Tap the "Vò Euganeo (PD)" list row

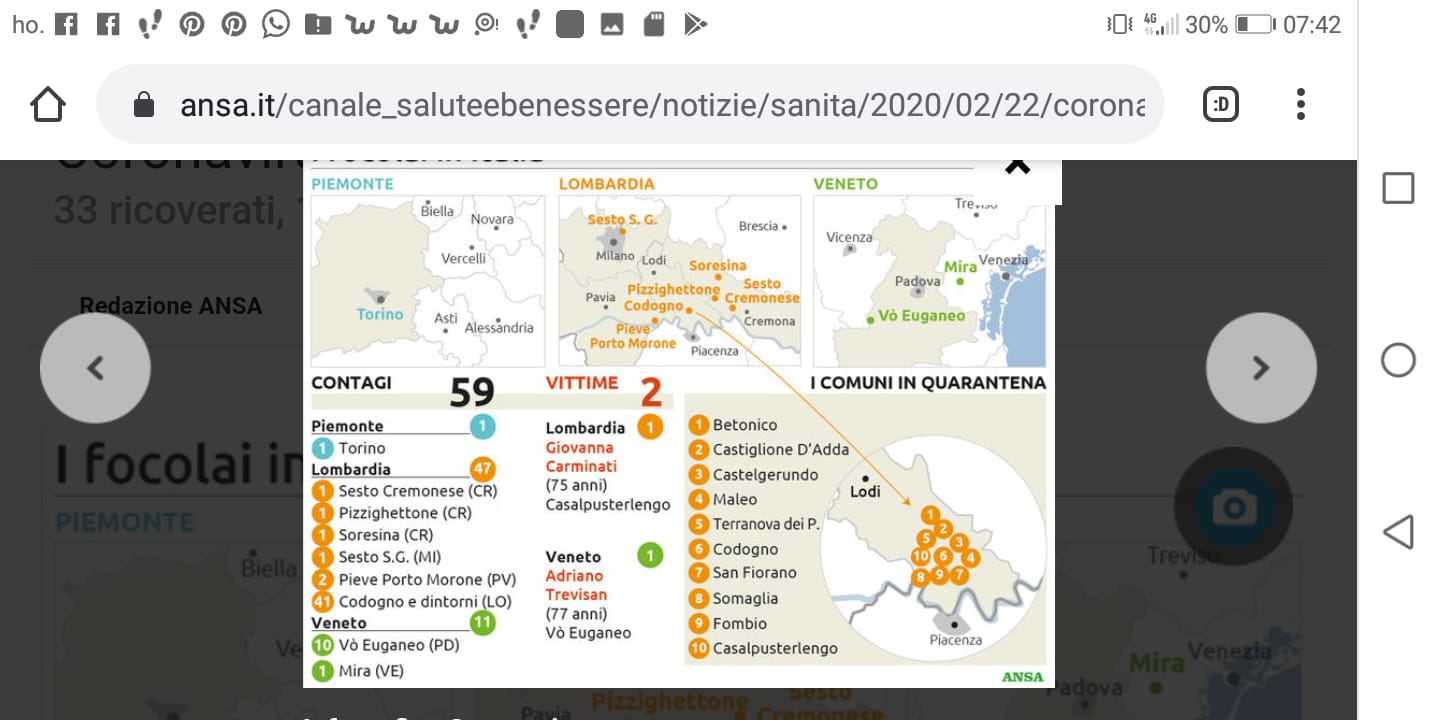[385, 645]
